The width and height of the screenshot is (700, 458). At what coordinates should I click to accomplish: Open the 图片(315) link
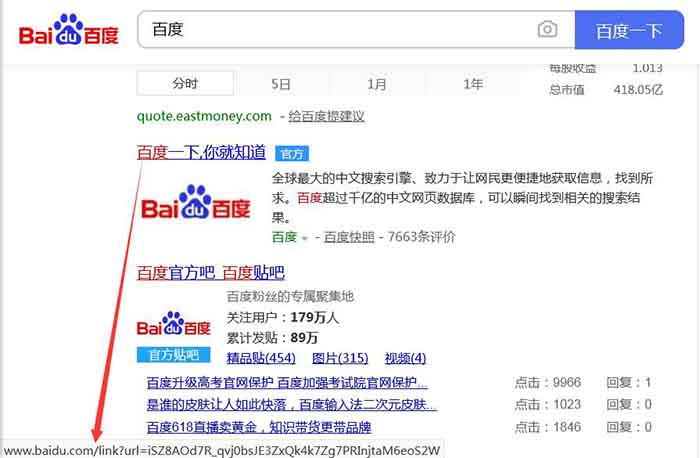click(340, 358)
